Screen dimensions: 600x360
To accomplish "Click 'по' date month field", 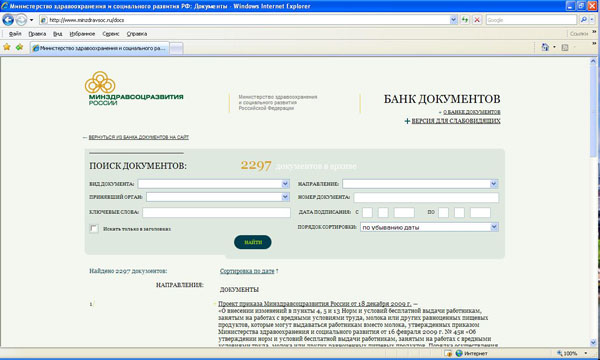I will pyautogui.click(x=459, y=212).
